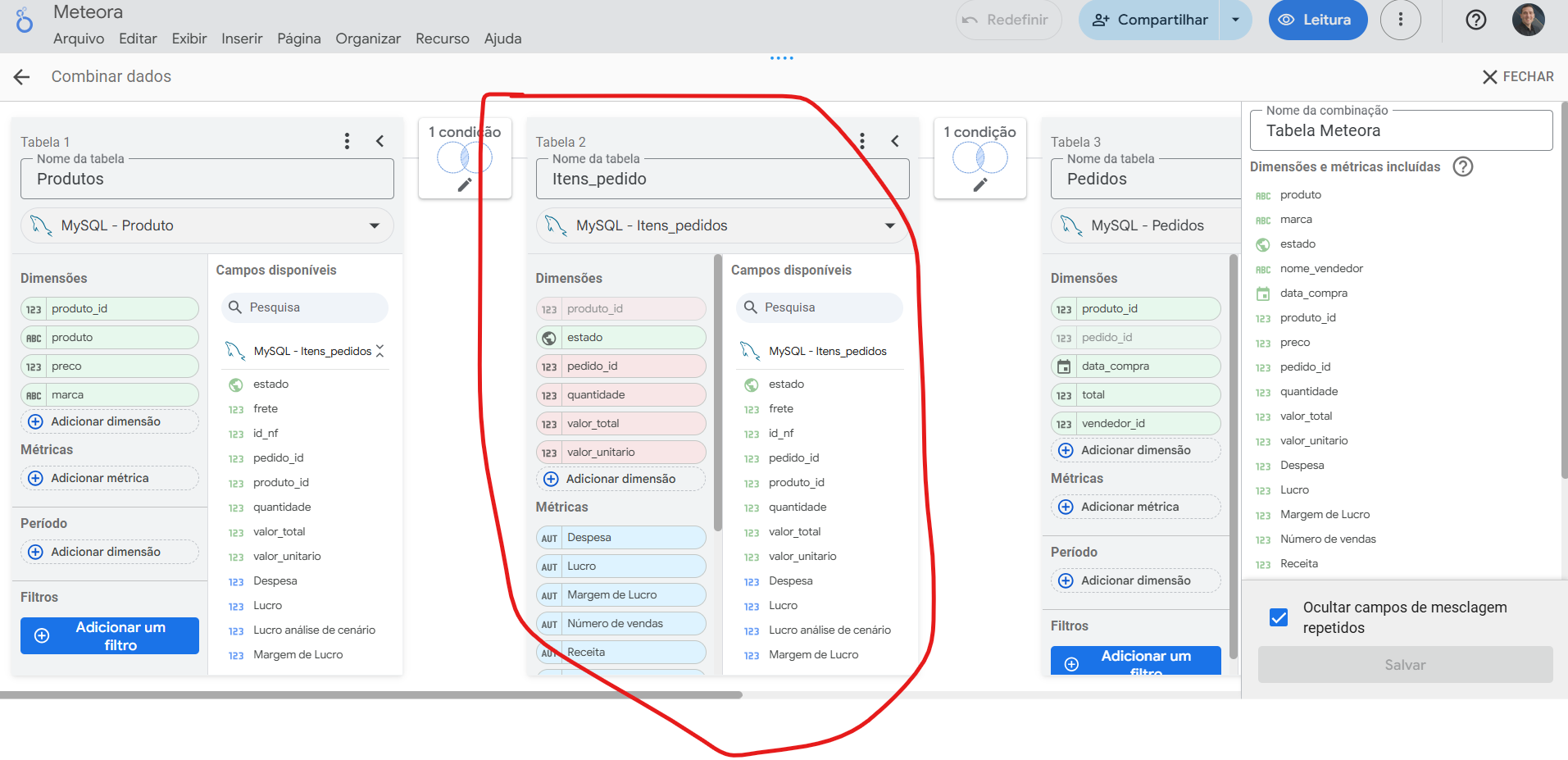The image size is (1568, 760).
Task: Click Tabela 3 vertical scrollbar
Action: coord(1234,456)
